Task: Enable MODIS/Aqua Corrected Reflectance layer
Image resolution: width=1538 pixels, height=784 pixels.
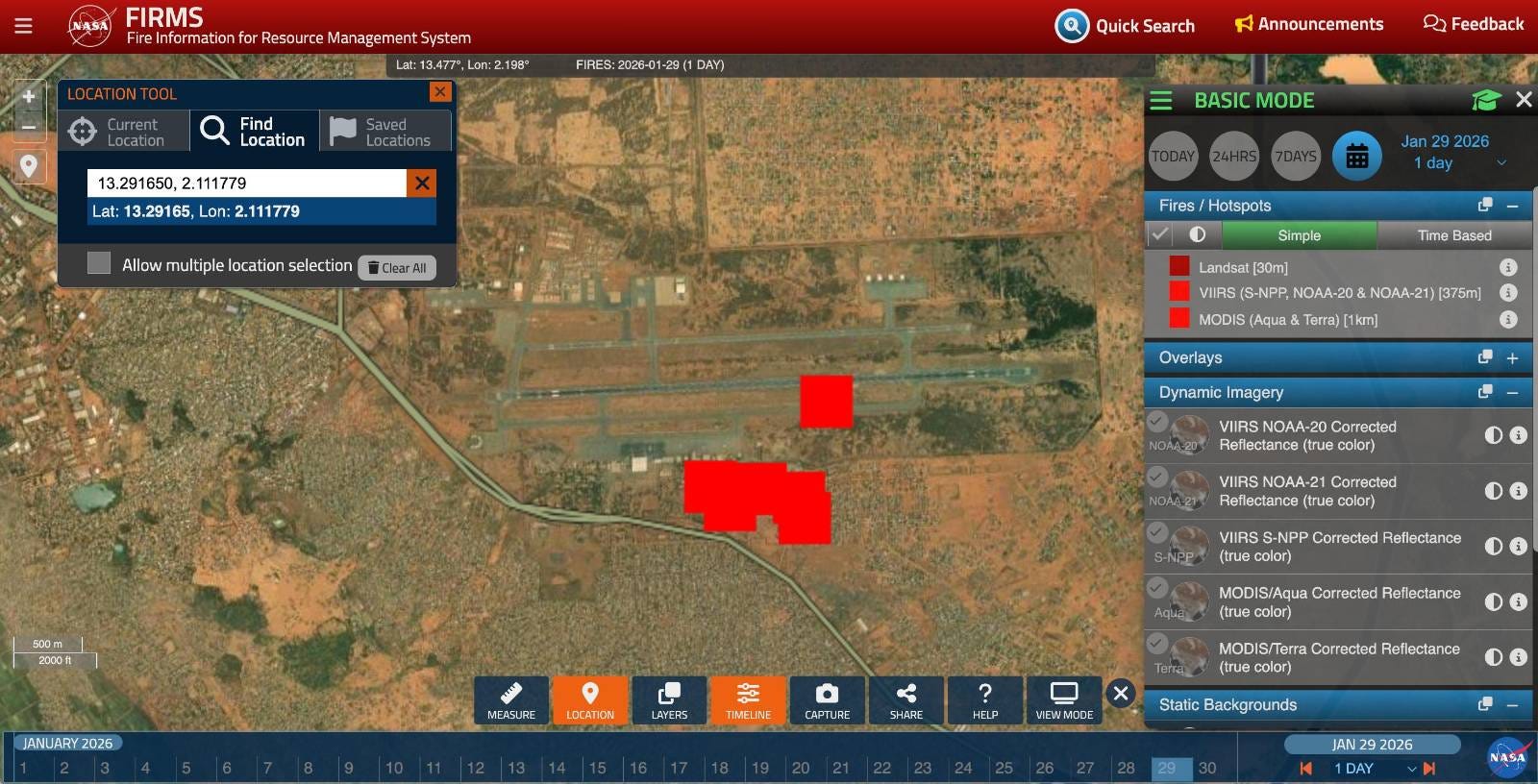Action: coord(1157,587)
